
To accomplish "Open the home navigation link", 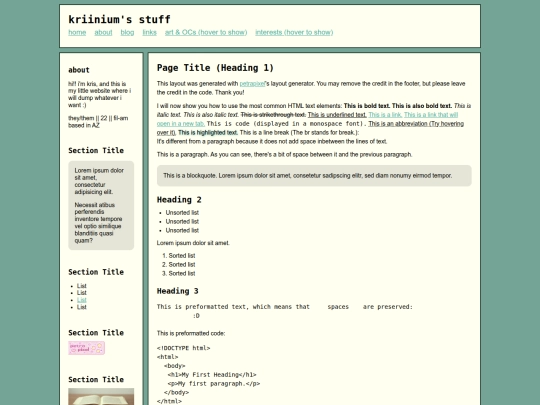I will click(77, 32).
